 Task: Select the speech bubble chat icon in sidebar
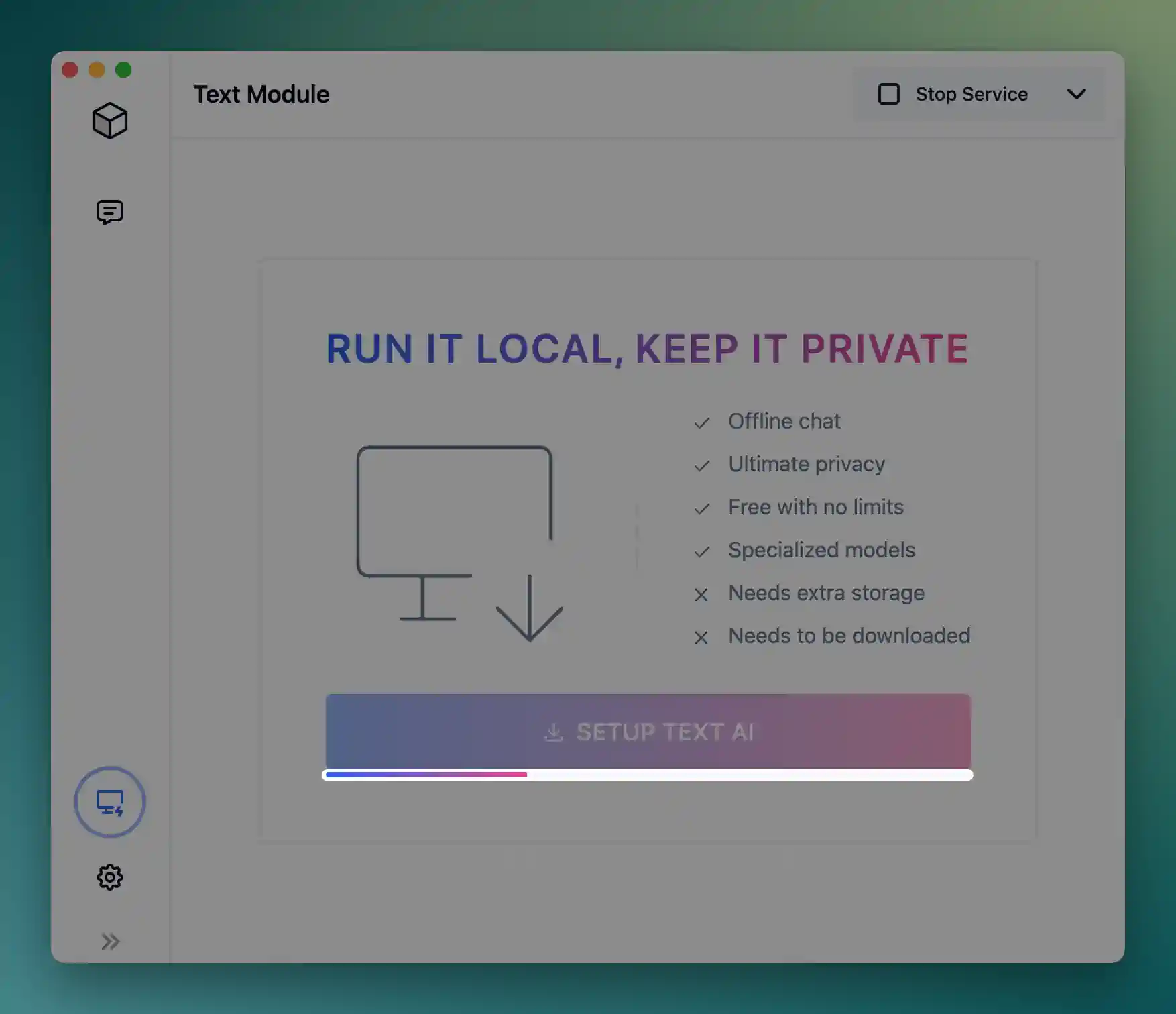click(x=109, y=212)
